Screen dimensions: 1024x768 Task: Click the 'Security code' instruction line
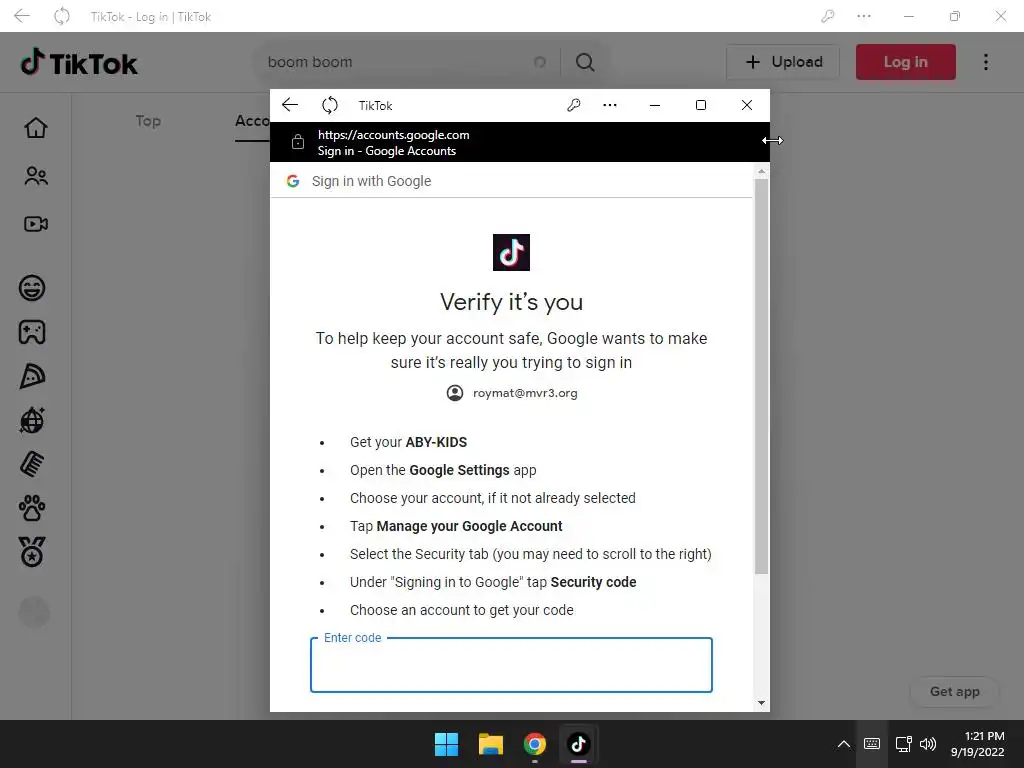[x=493, y=582]
